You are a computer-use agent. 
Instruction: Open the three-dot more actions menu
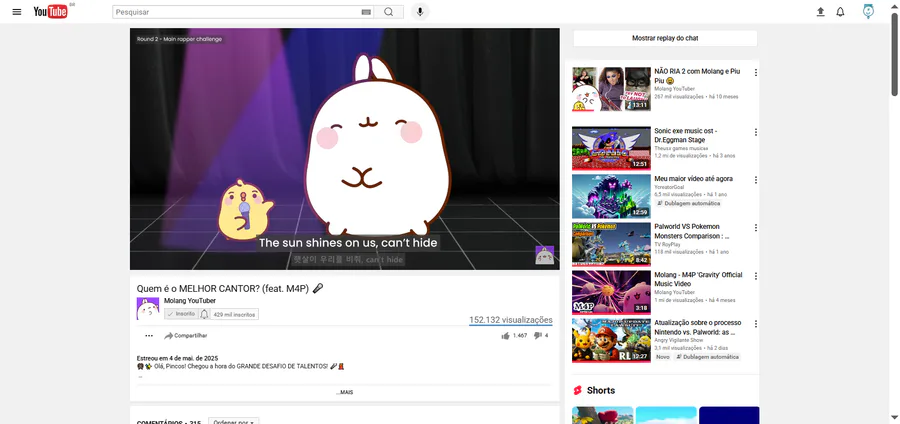pyautogui.click(x=149, y=336)
